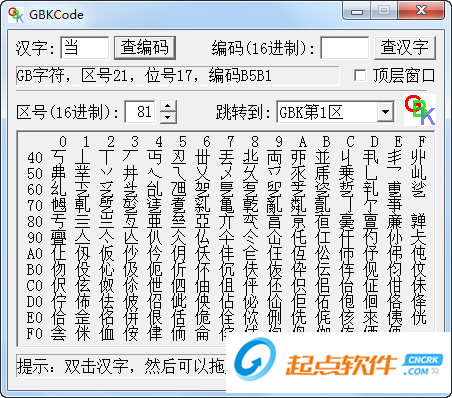This screenshot has height=398, width=452.
Task: Enable the 顶层窗口 always-on-top checkbox
Action: click(x=360, y=75)
